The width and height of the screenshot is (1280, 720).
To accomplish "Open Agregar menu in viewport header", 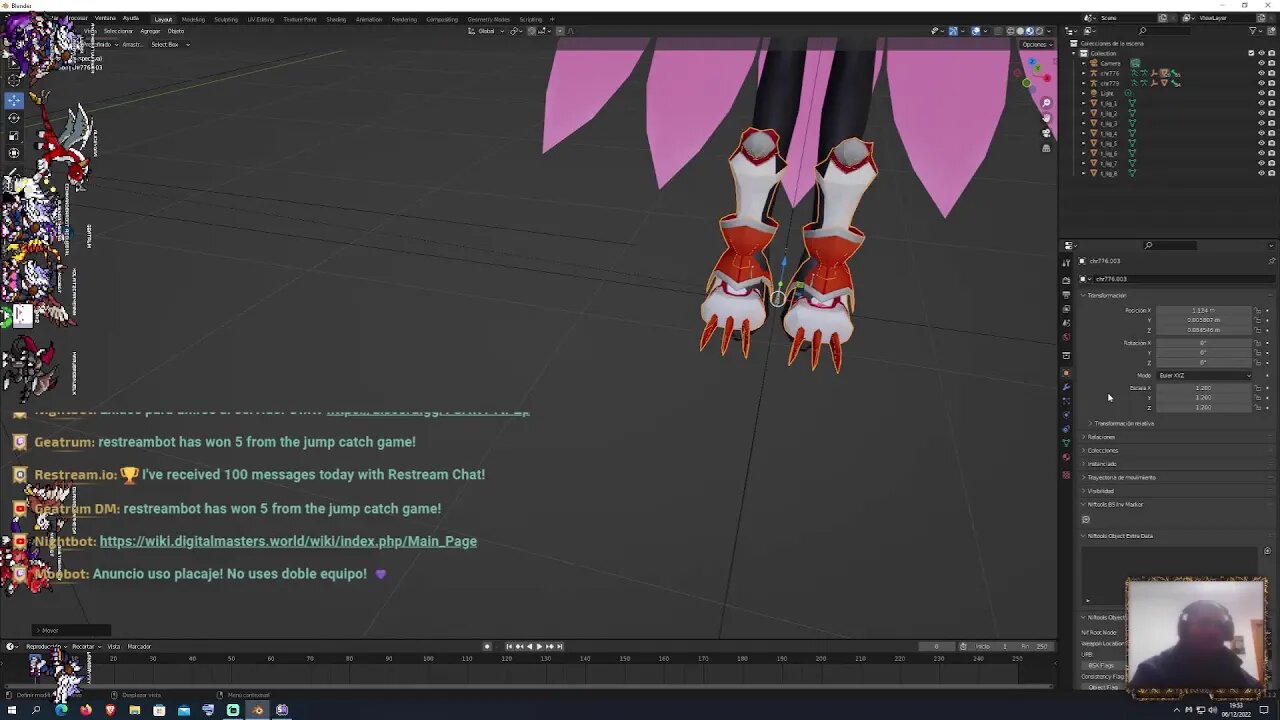I will tap(150, 31).
